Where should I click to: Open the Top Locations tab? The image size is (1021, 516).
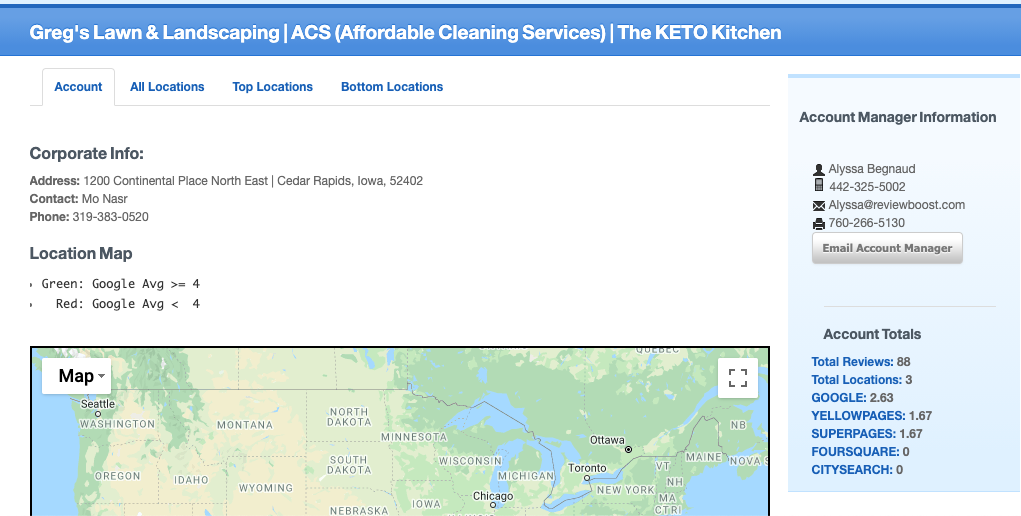[272, 87]
